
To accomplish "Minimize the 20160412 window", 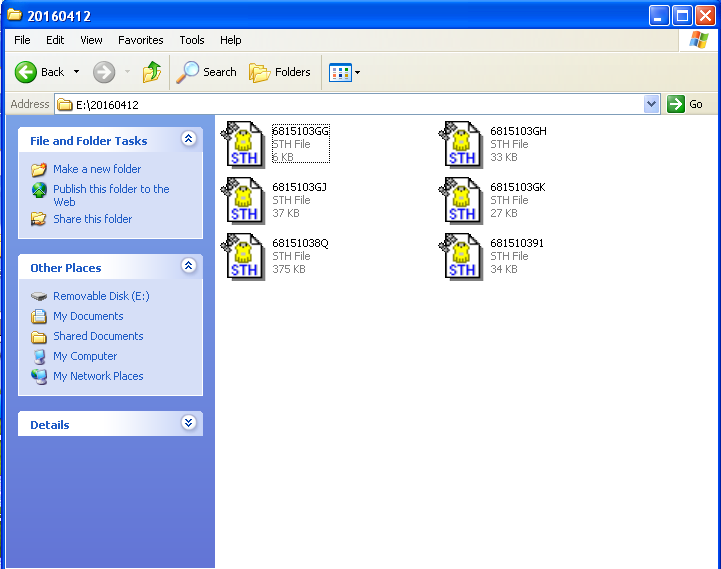I will tap(658, 16).
